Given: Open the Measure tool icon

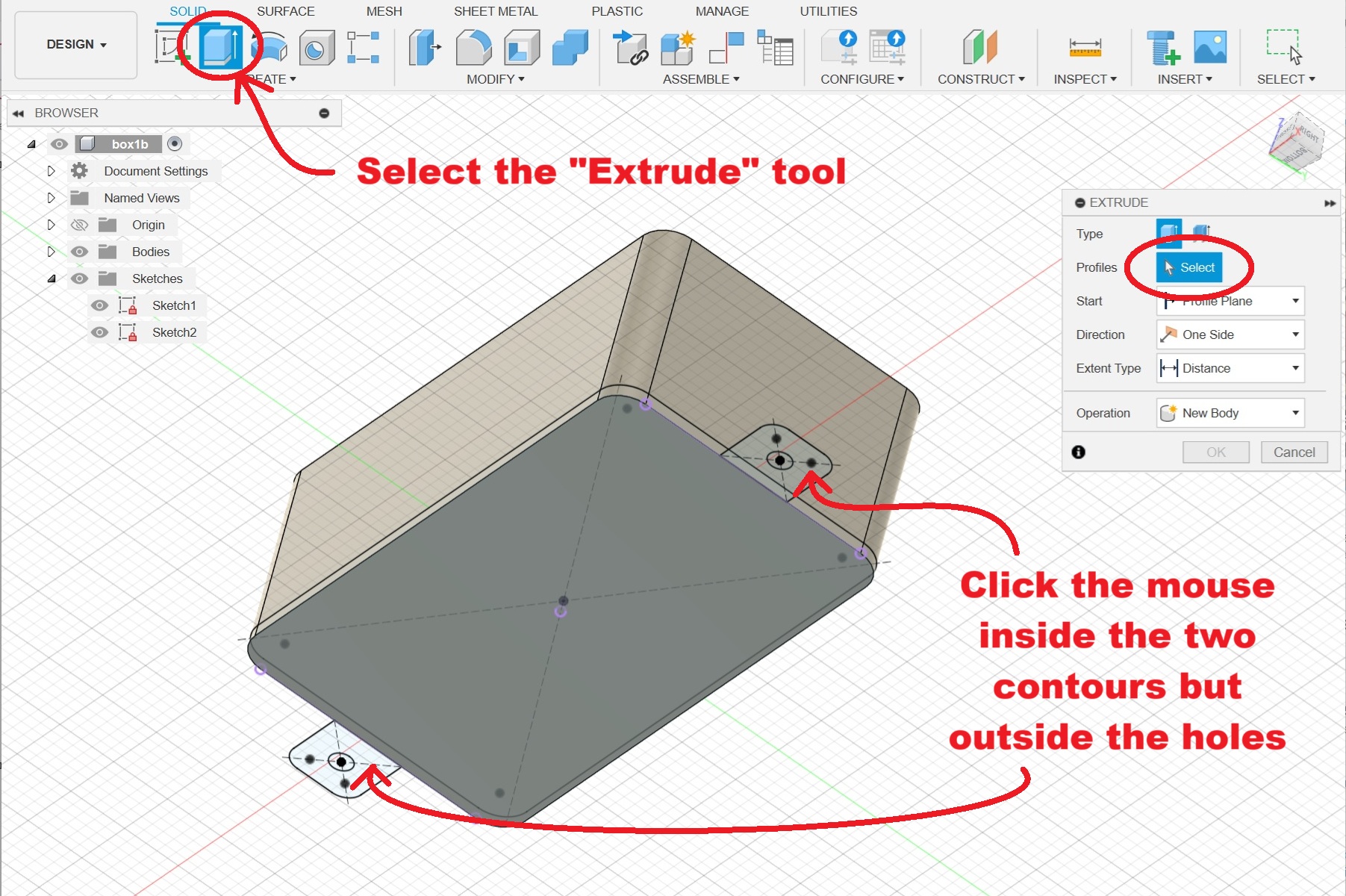Looking at the screenshot, I should 1085,48.
